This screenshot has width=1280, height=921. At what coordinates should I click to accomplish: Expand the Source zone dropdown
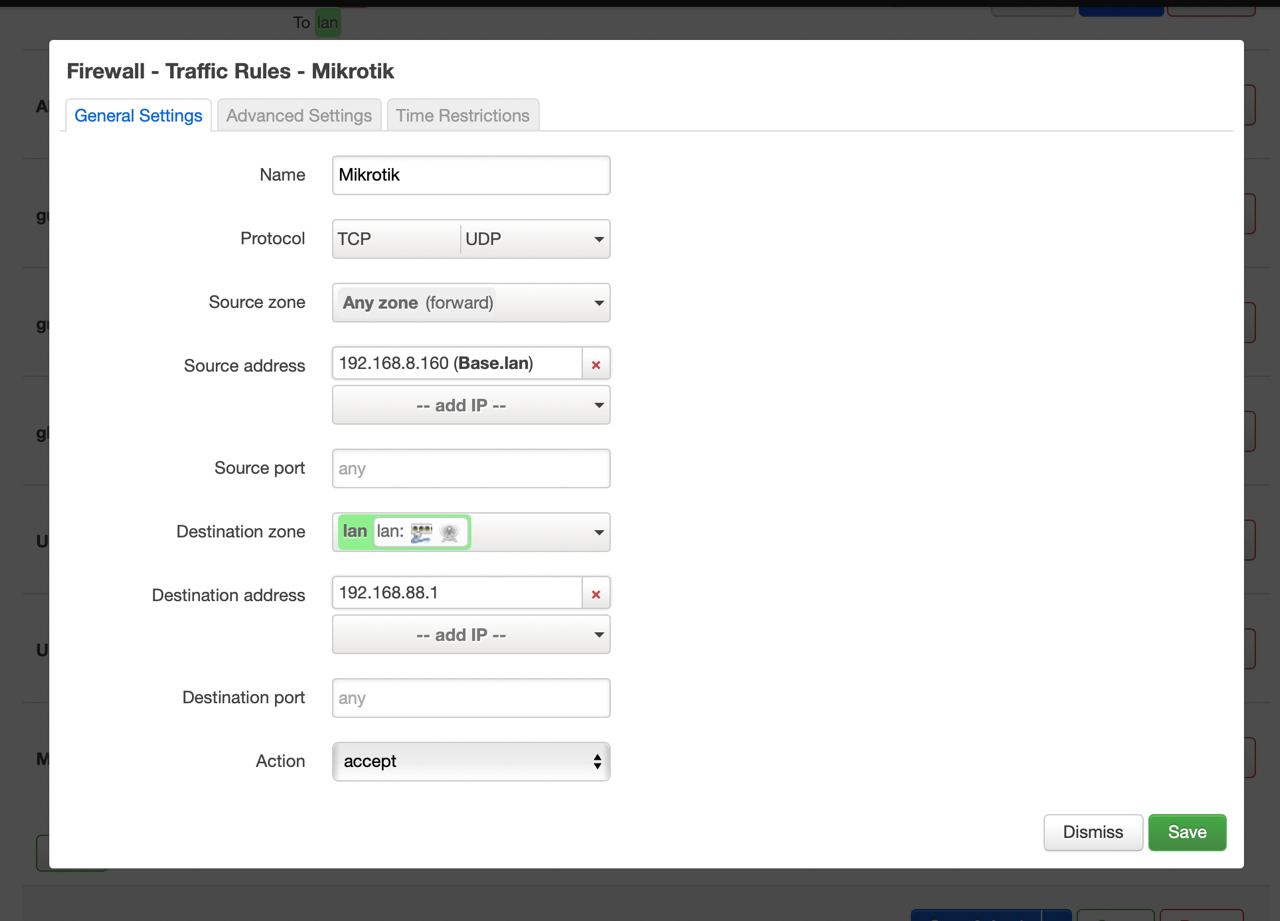click(x=471, y=302)
